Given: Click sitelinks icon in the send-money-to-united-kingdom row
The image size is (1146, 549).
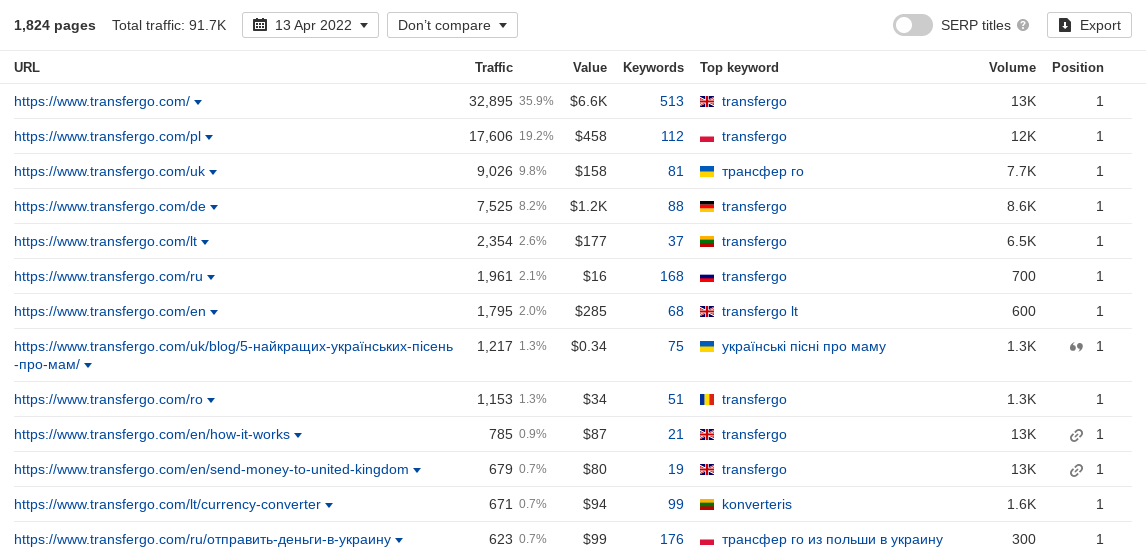Looking at the screenshot, I should pyautogui.click(x=1076, y=471).
